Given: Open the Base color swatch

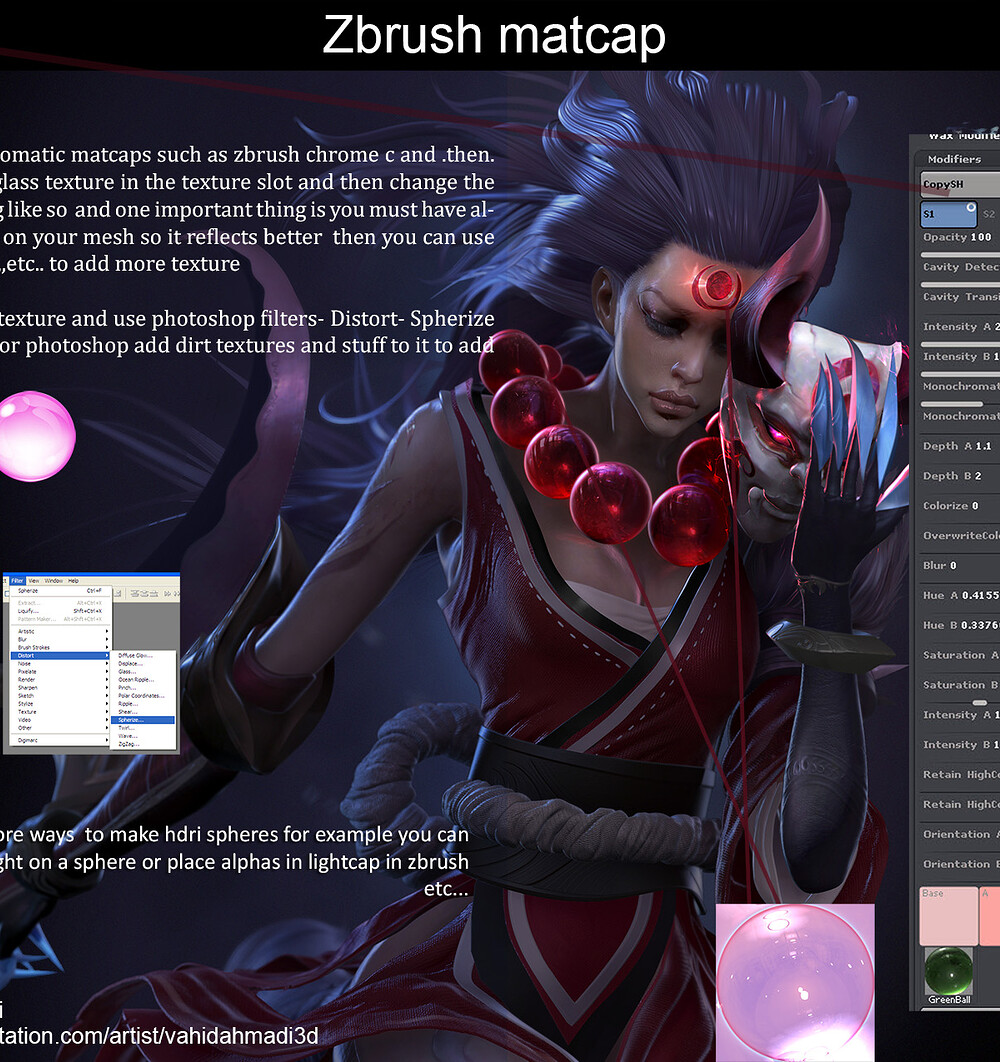Looking at the screenshot, I should (949, 916).
